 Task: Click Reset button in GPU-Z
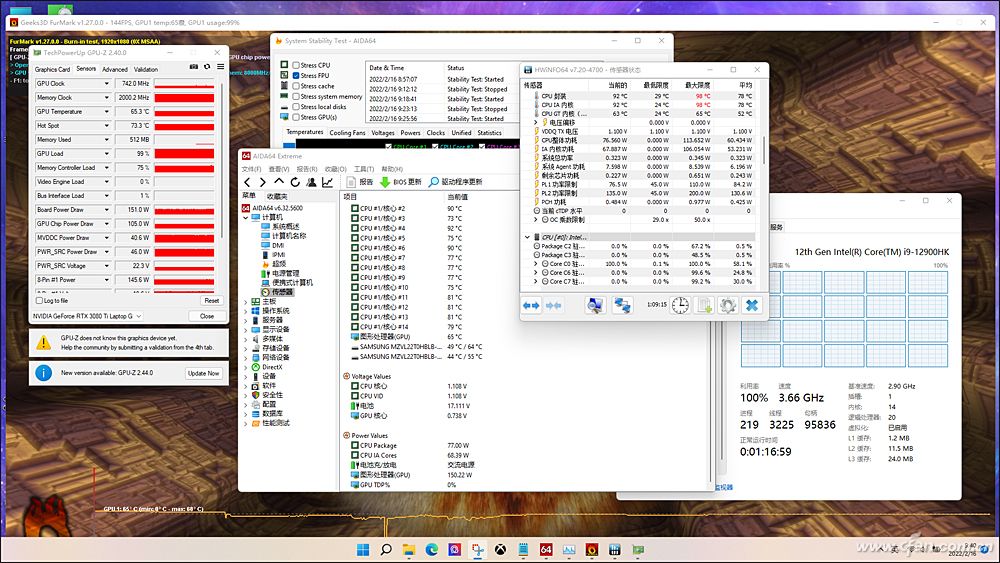(212, 300)
